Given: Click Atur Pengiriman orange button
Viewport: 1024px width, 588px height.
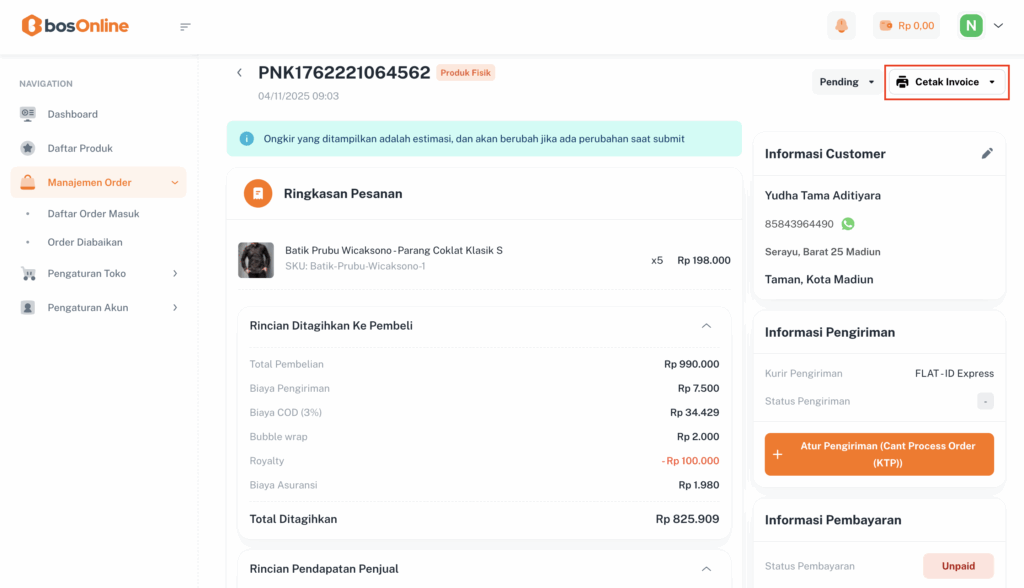Looking at the screenshot, I should (x=879, y=454).
